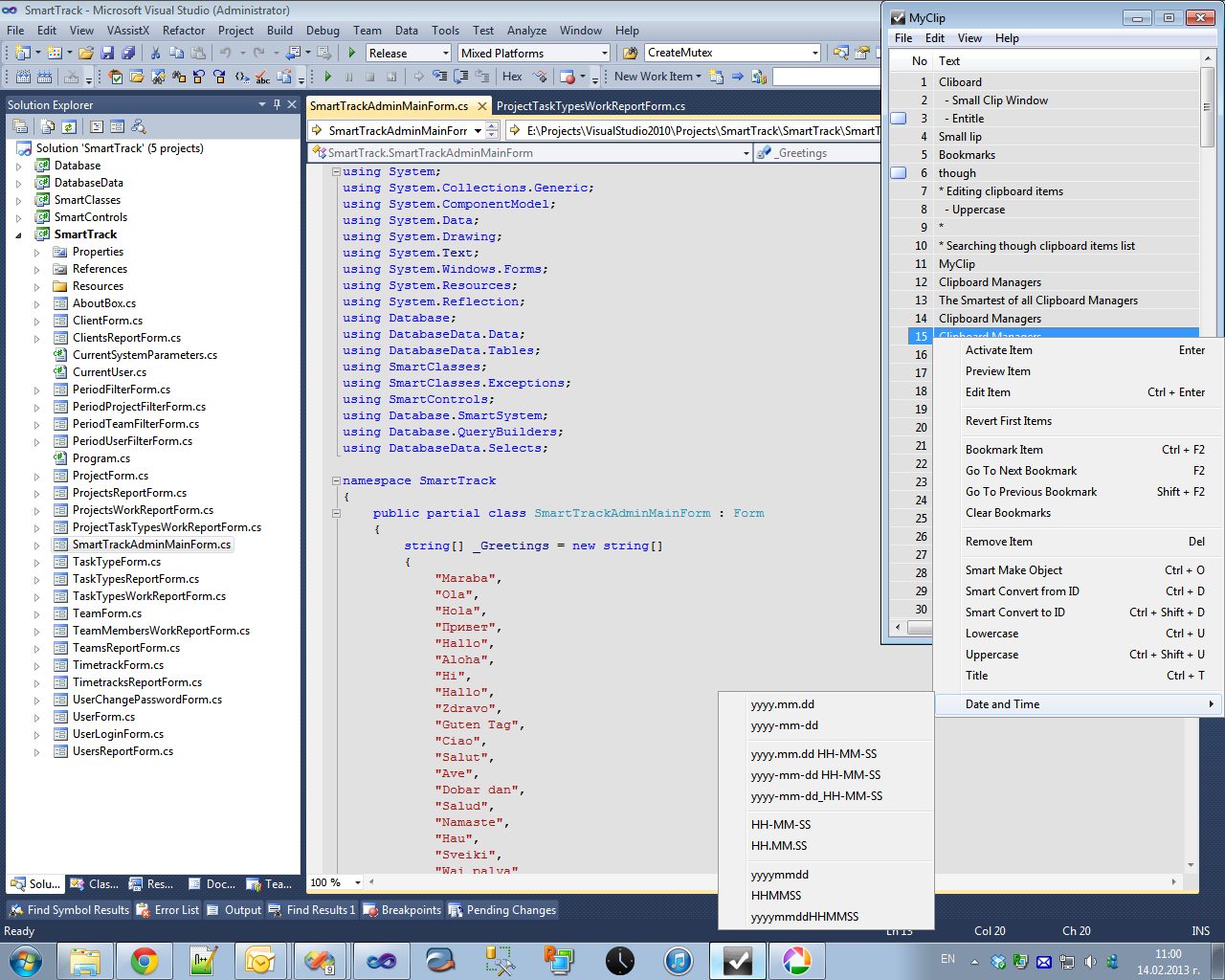The height and width of the screenshot is (980, 1225).
Task: Switch to the ProjectTaskTypesWorkReportForm.cs tab
Action: (591, 106)
